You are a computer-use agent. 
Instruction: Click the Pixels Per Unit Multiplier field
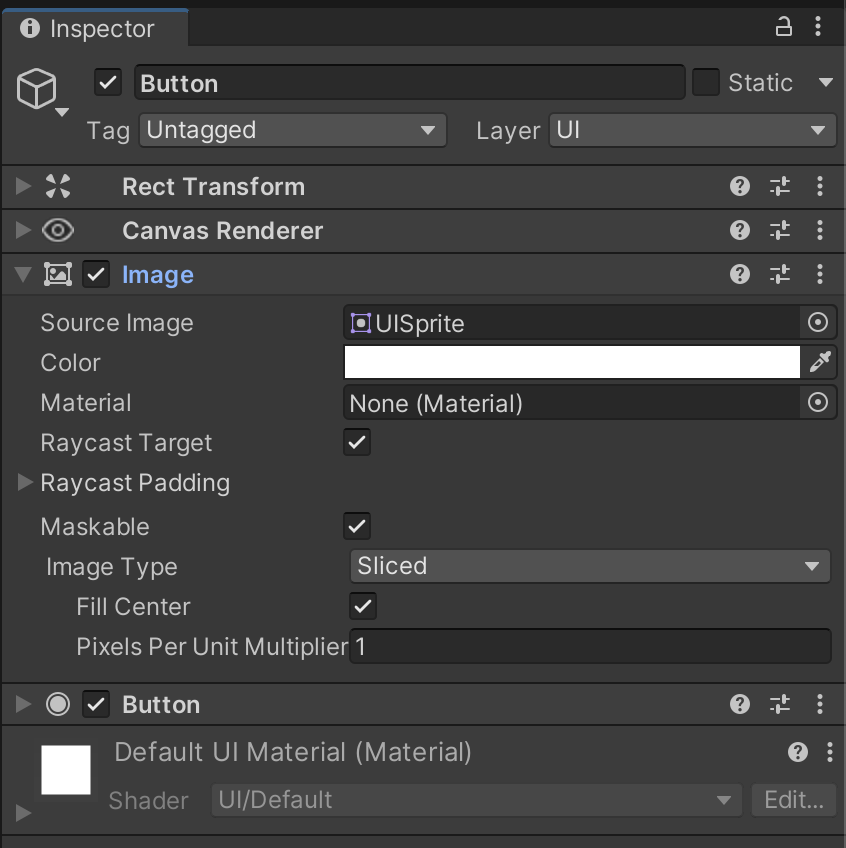590,646
